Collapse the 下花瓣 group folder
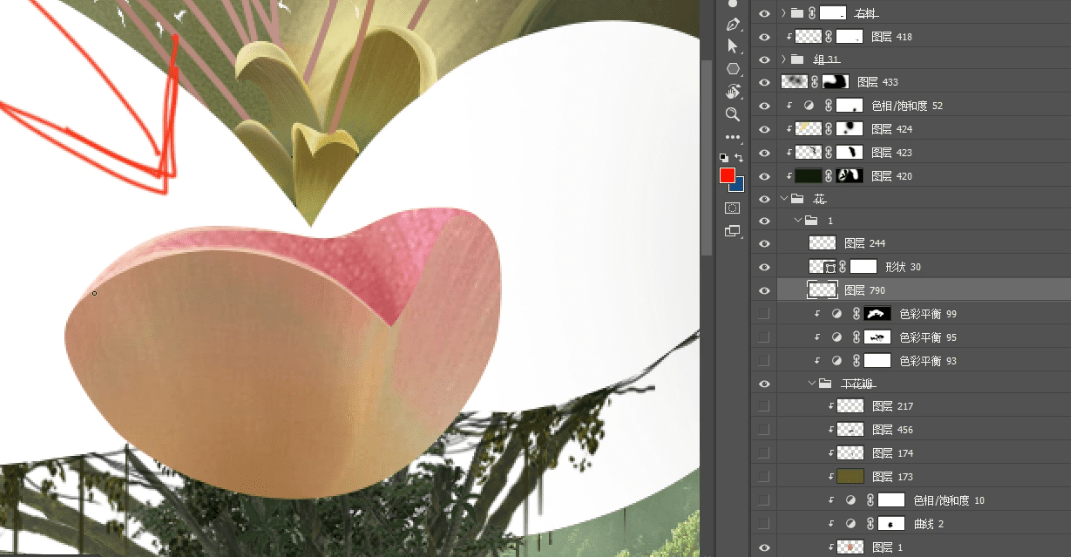 click(x=812, y=383)
